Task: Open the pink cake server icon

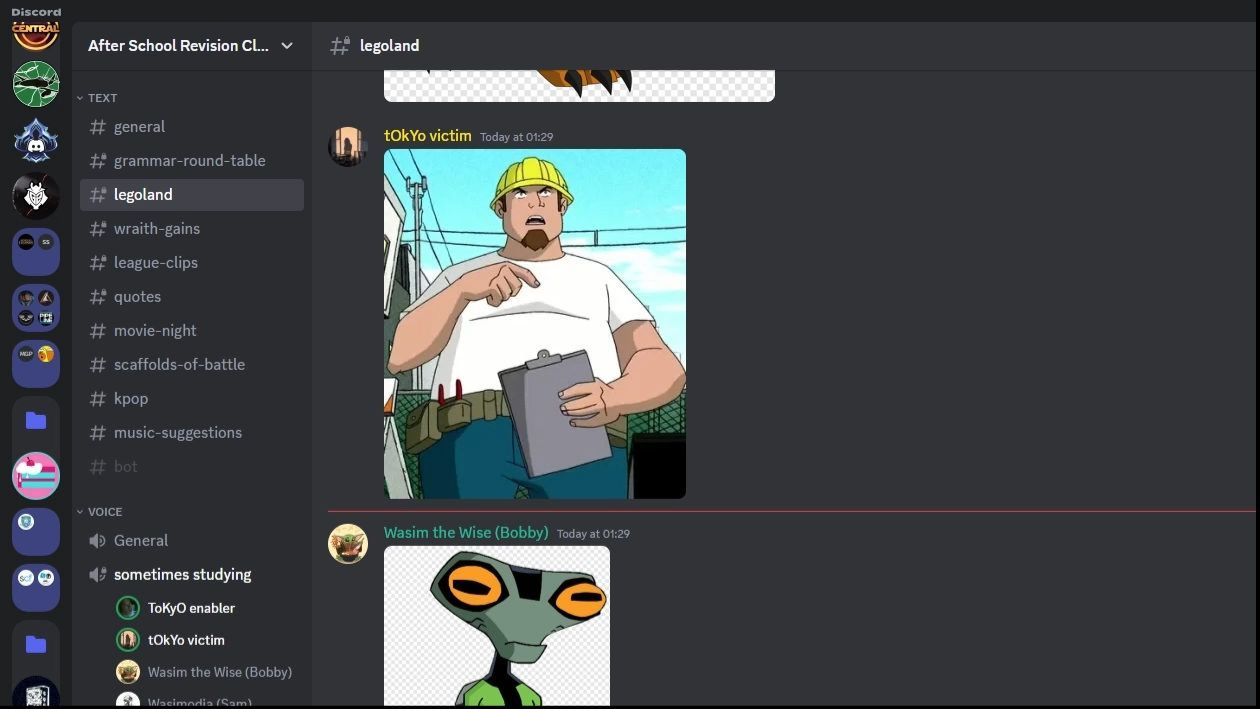Action: (x=36, y=476)
